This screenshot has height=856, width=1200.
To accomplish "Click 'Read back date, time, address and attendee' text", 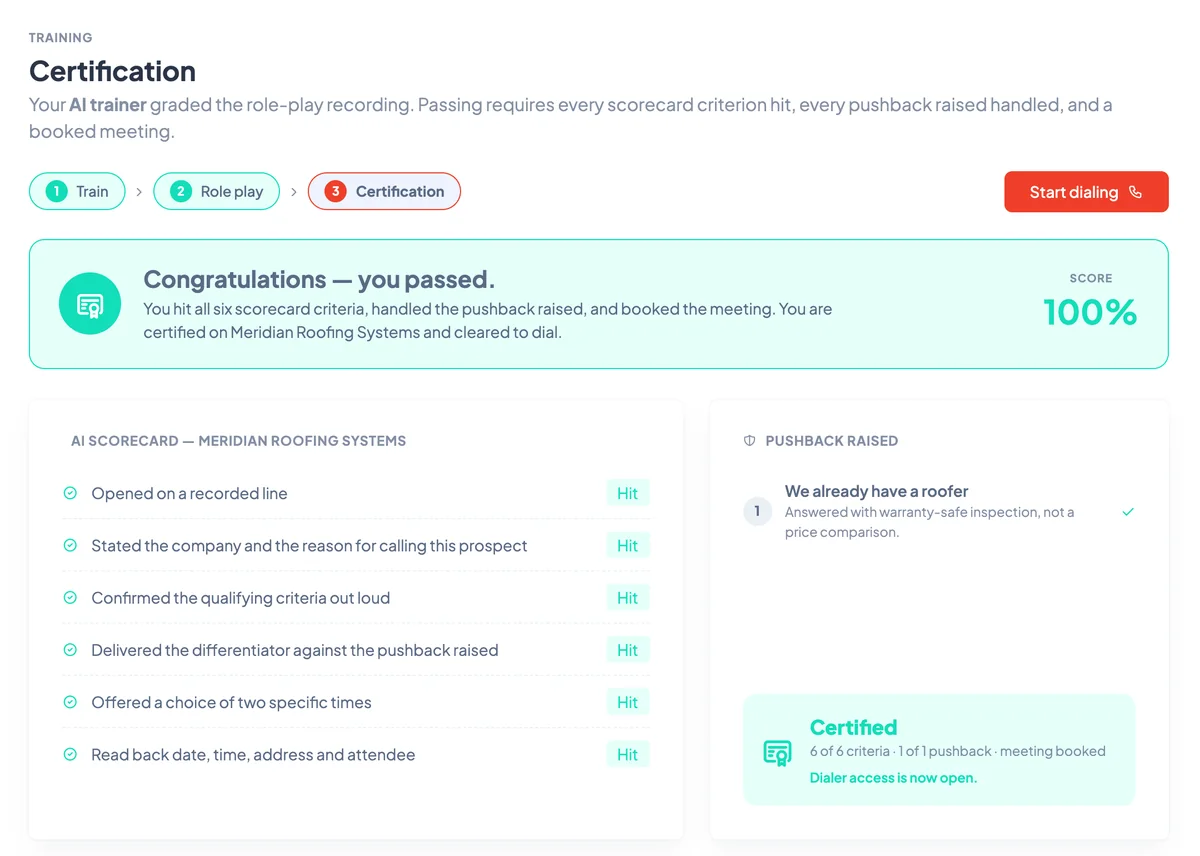I will pos(253,754).
